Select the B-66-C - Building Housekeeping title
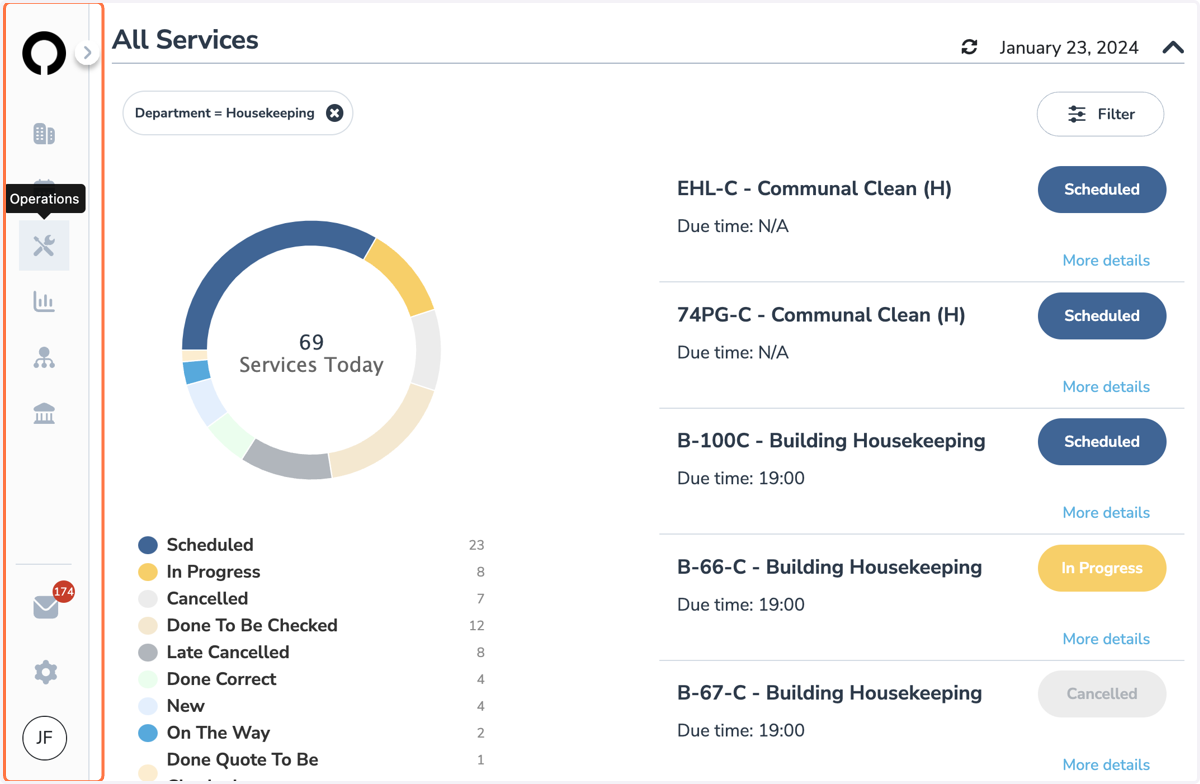The width and height of the screenshot is (1200, 784). pos(829,567)
